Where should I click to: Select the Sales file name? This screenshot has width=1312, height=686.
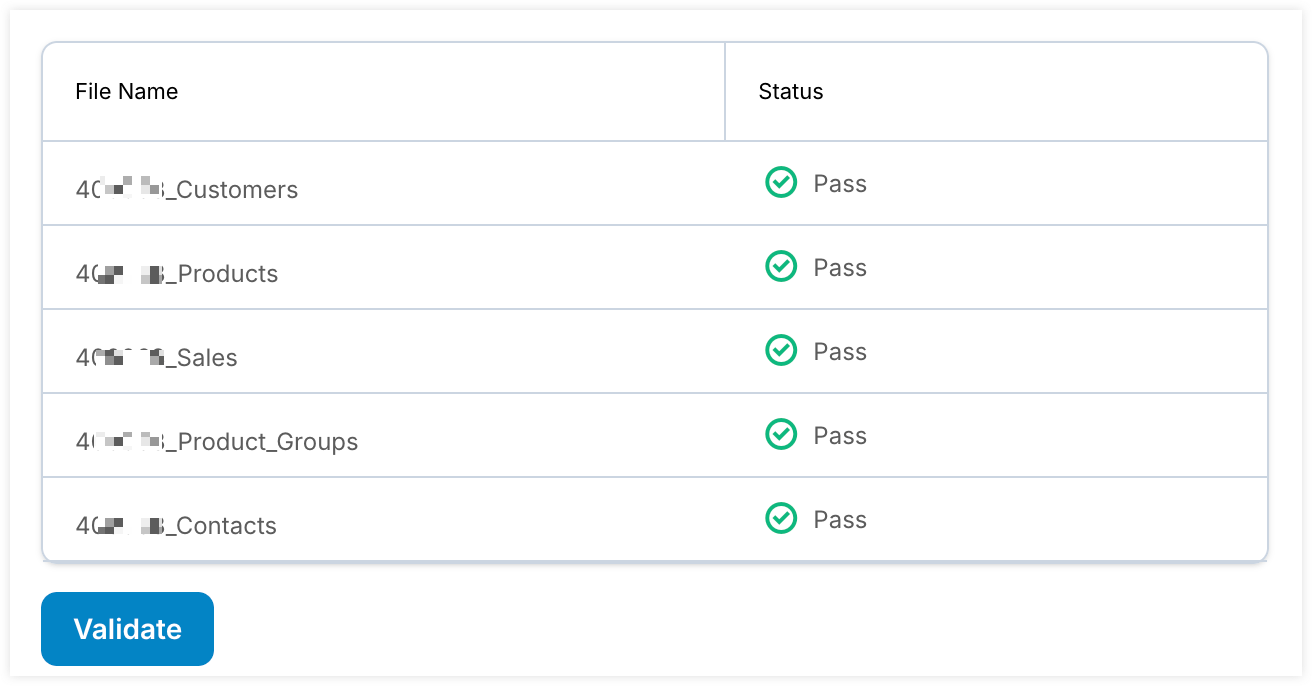[x=157, y=358]
